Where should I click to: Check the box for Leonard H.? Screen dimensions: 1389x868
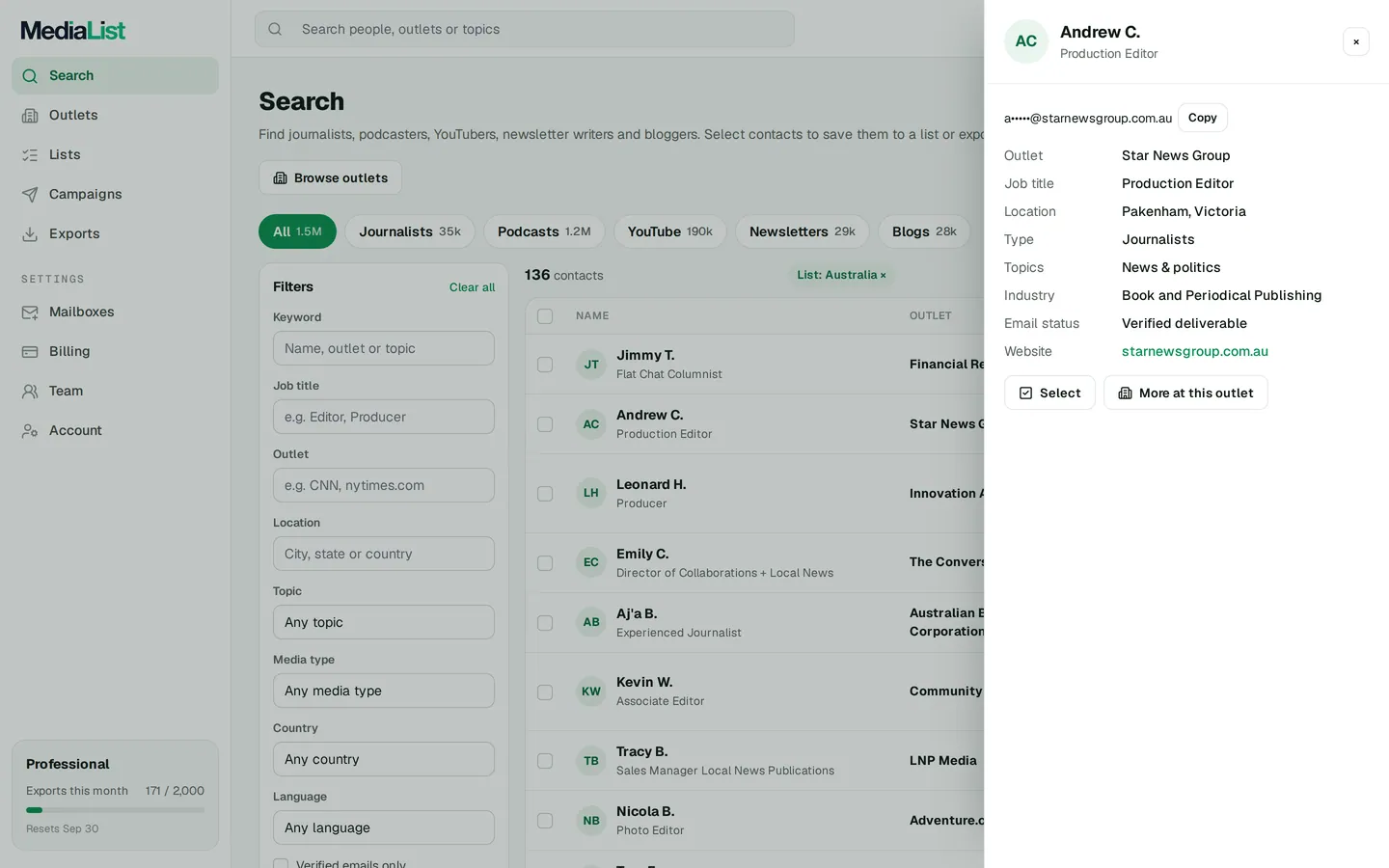click(545, 494)
